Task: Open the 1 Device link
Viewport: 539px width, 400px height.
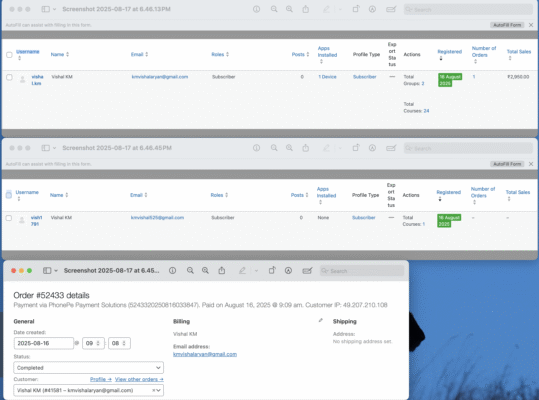Action: 327,77
